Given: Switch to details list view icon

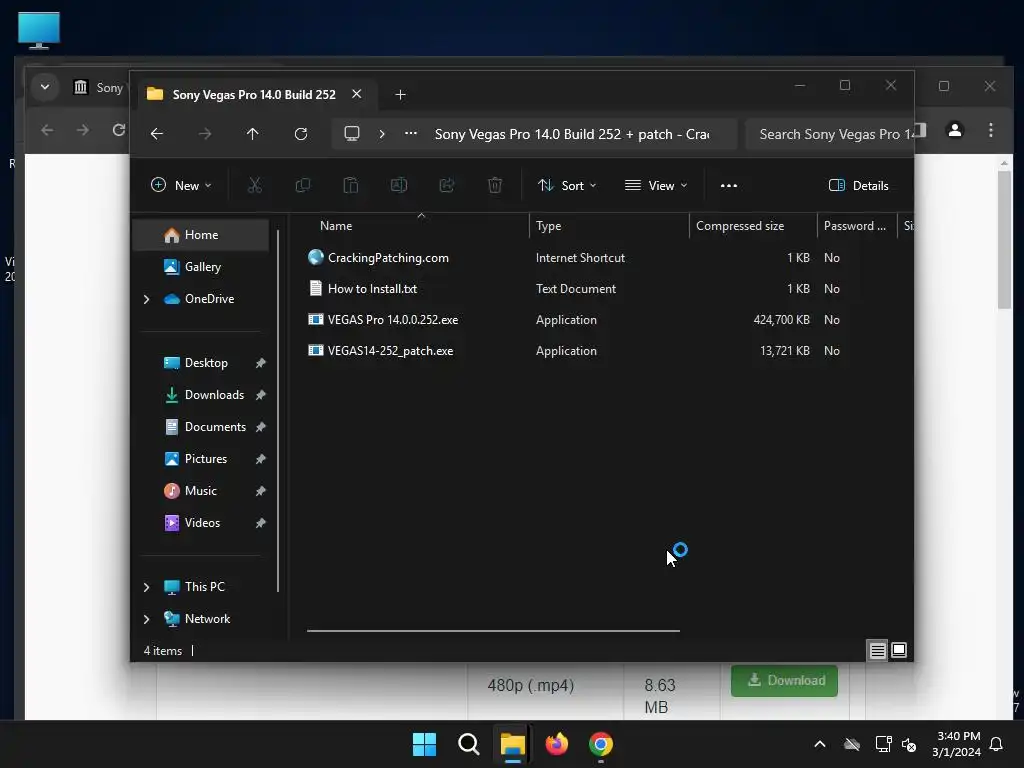Looking at the screenshot, I should click(x=877, y=650).
